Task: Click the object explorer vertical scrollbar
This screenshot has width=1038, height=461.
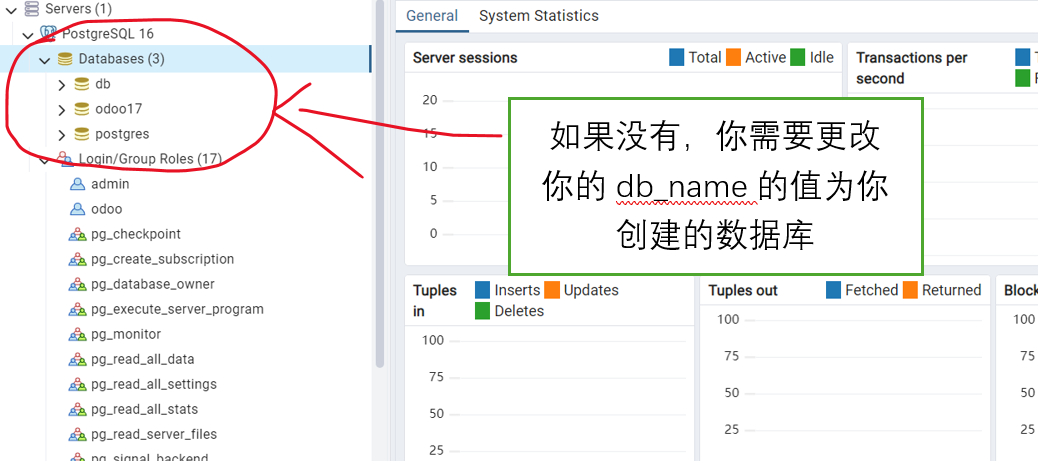Action: (380, 183)
